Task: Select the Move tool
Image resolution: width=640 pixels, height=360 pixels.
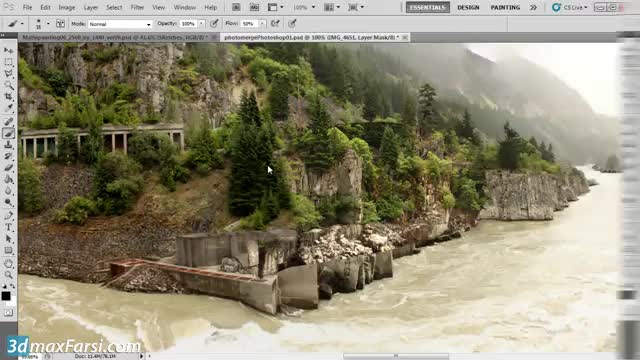Action: (8, 51)
